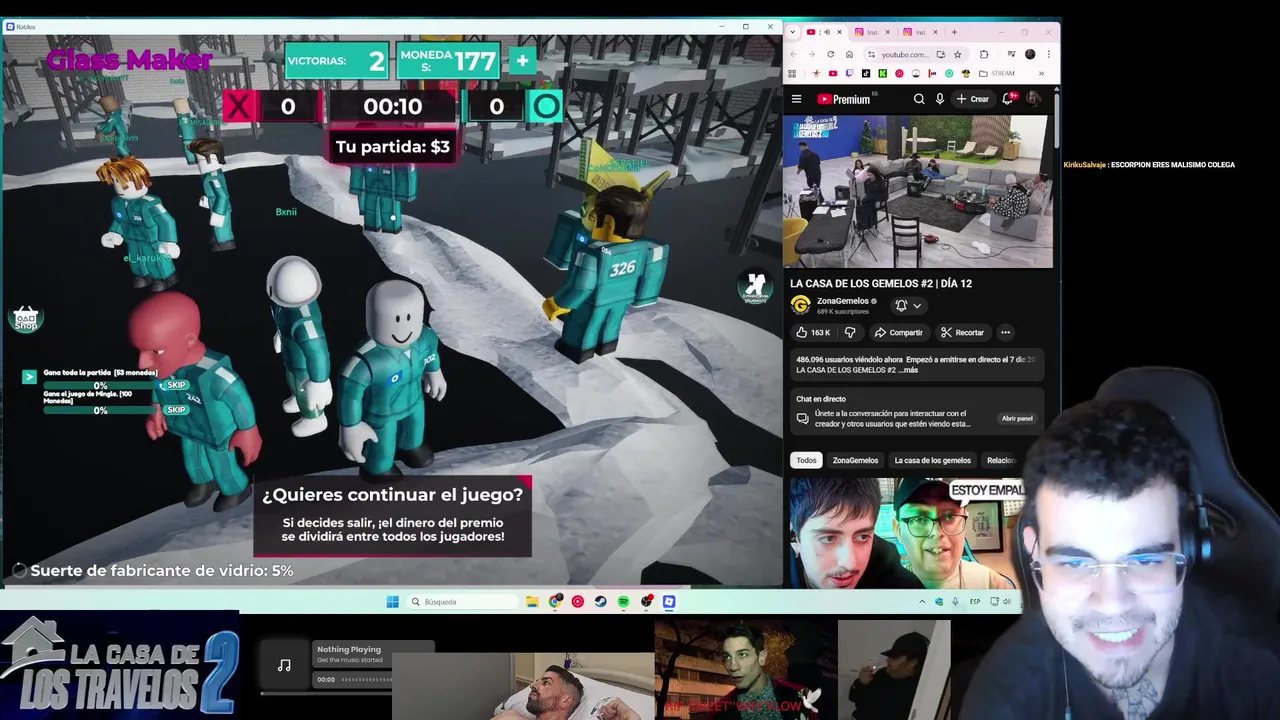Expand hidden bookmarks with double chevron

1041,73
